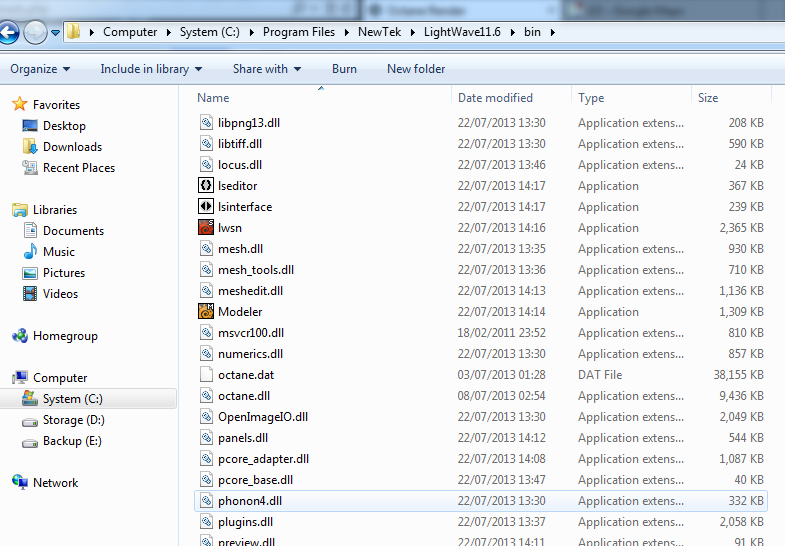Open Music library icon
The width and height of the screenshot is (785, 546).
point(30,251)
